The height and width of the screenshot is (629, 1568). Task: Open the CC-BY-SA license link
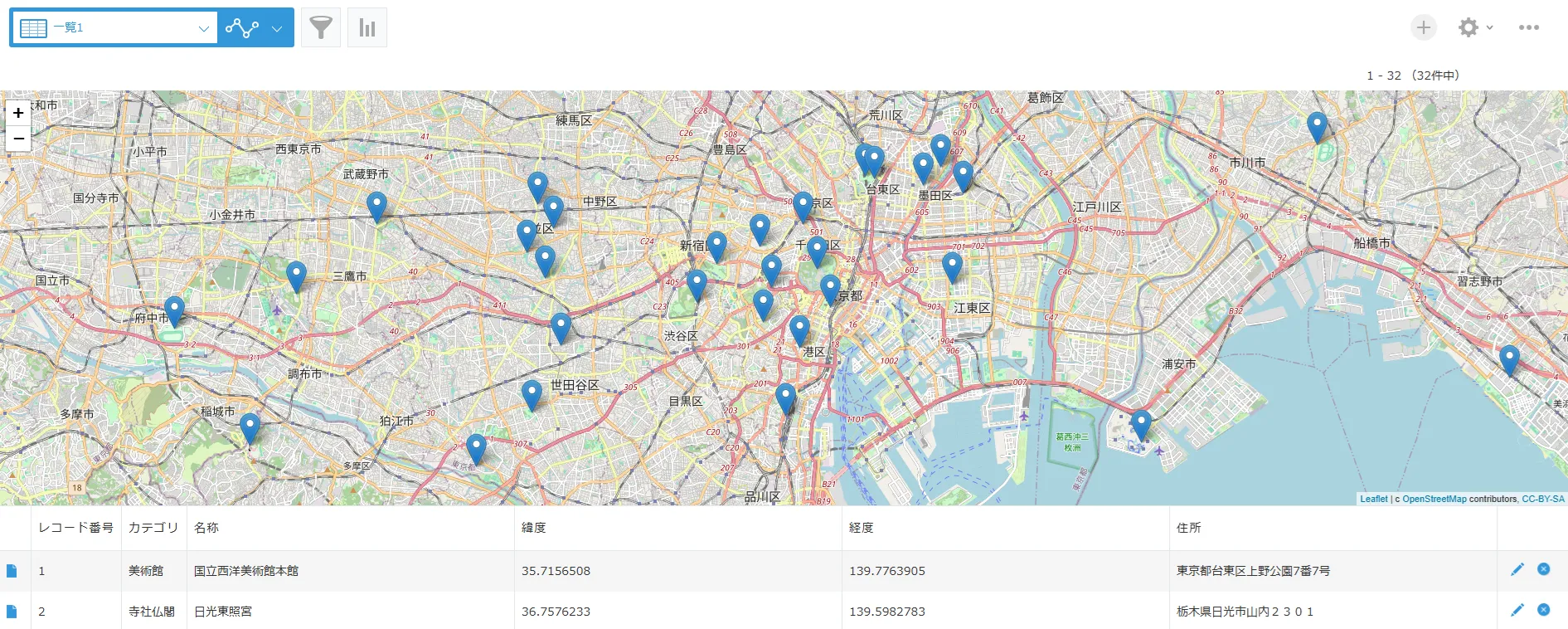(x=1542, y=499)
